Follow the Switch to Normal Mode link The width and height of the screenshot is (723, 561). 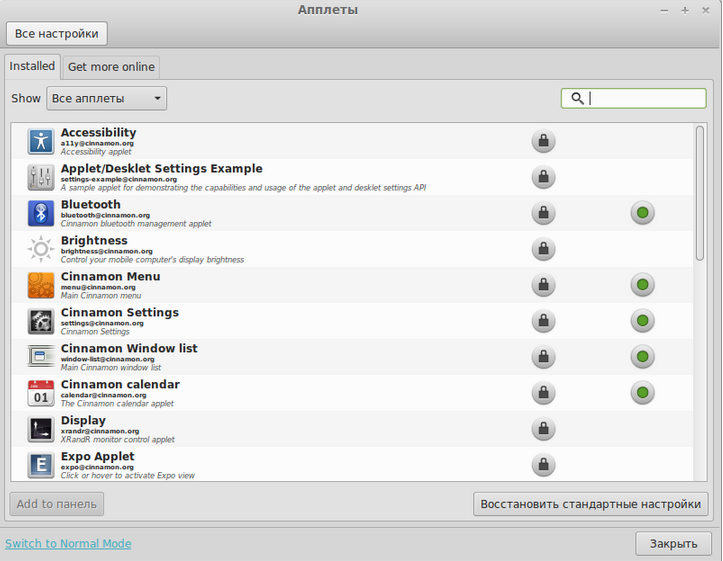(x=68, y=543)
